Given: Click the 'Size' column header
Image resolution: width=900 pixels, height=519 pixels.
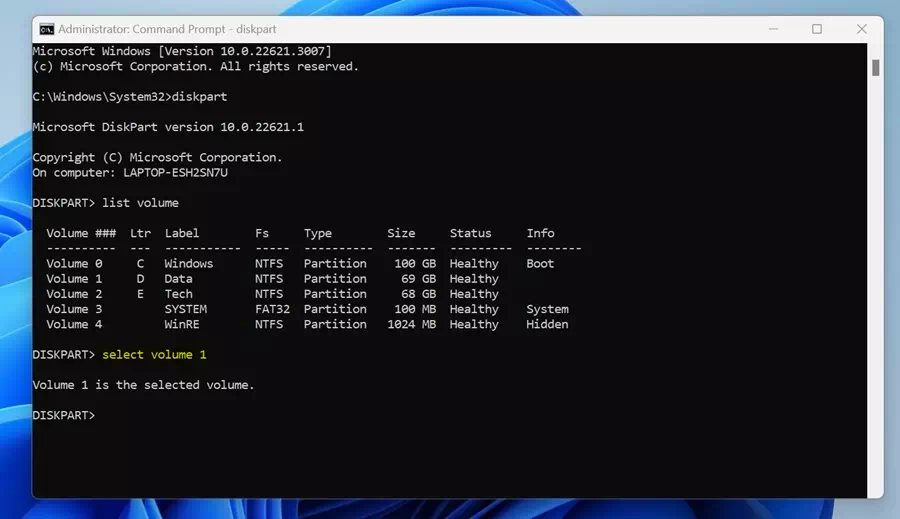Looking at the screenshot, I should (x=401, y=233).
